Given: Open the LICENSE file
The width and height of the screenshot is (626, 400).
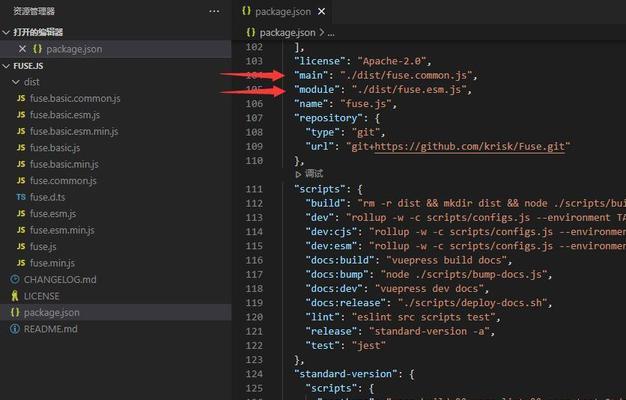Looking at the screenshot, I should pos(42,296).
